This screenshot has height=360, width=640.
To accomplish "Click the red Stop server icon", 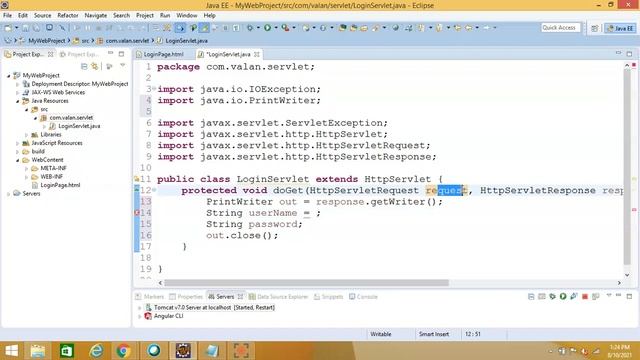I will click(x=584, y=296).
